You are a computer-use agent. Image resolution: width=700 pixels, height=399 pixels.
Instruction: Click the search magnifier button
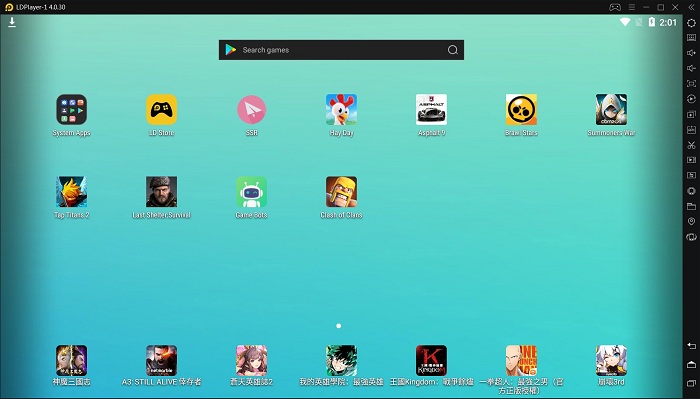click(x=453, y=50)
